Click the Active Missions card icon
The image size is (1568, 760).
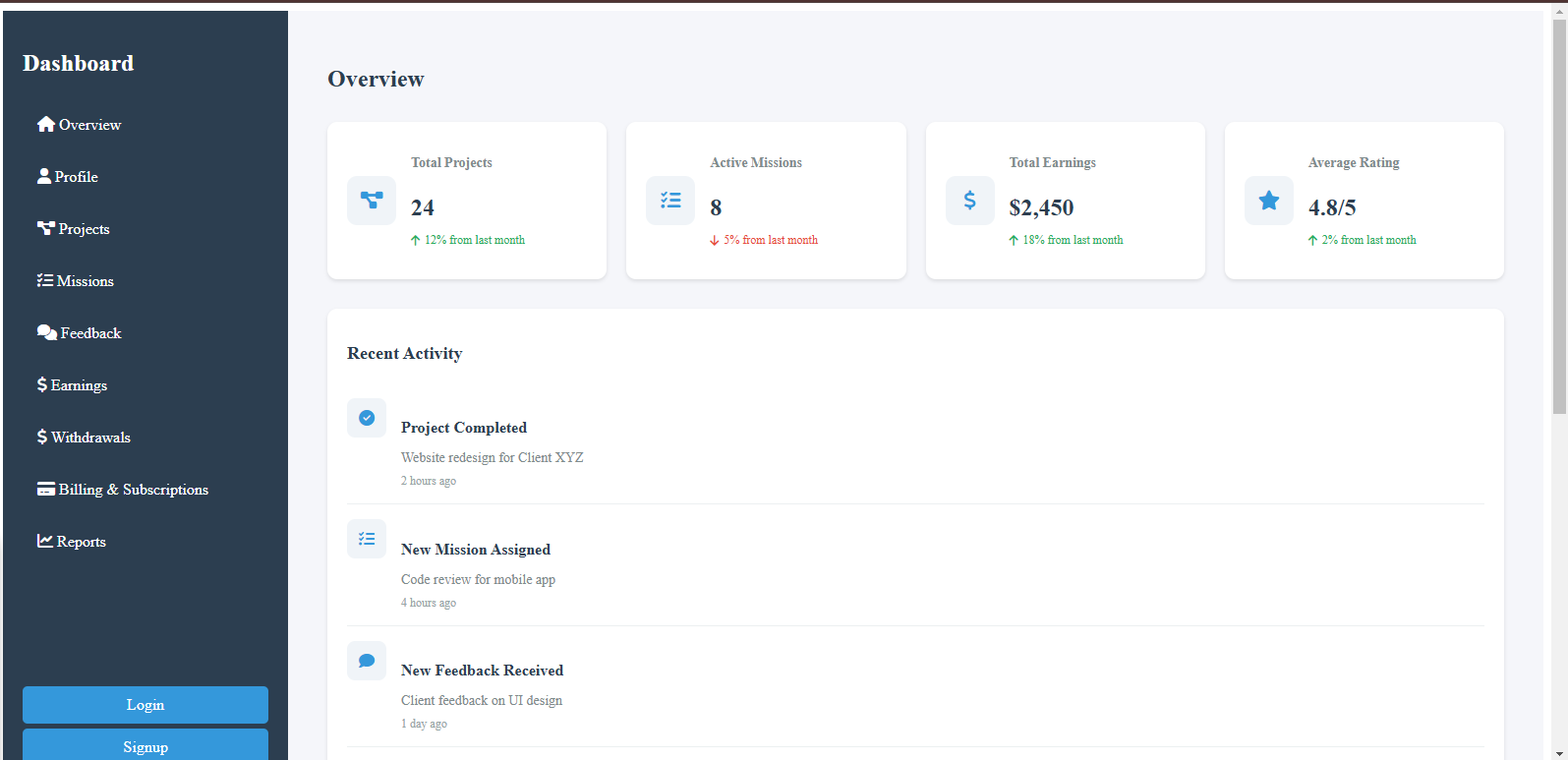[670, 201]
